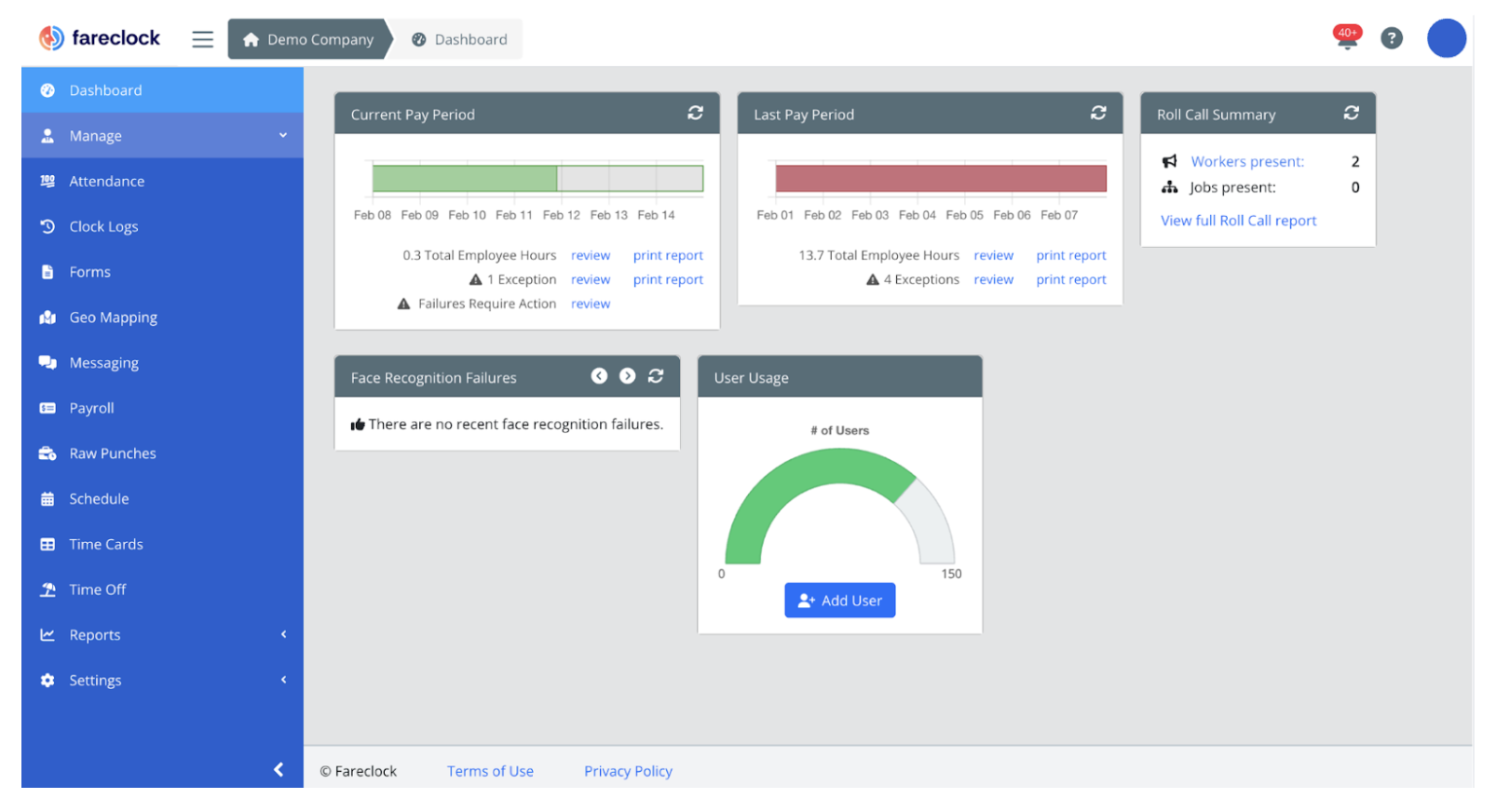Click the red Last Pay Period bar
Viewport: 1496px width, 812px height.
pos(940,179)
